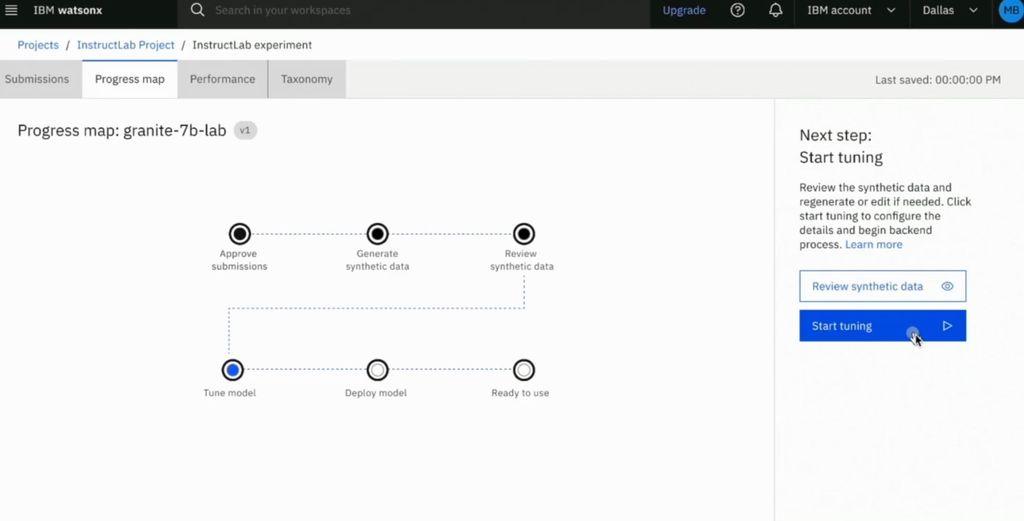This screenshot has width=1024, height=521.
Task: Click the Tune model label
Action: [x=230, y=393]
